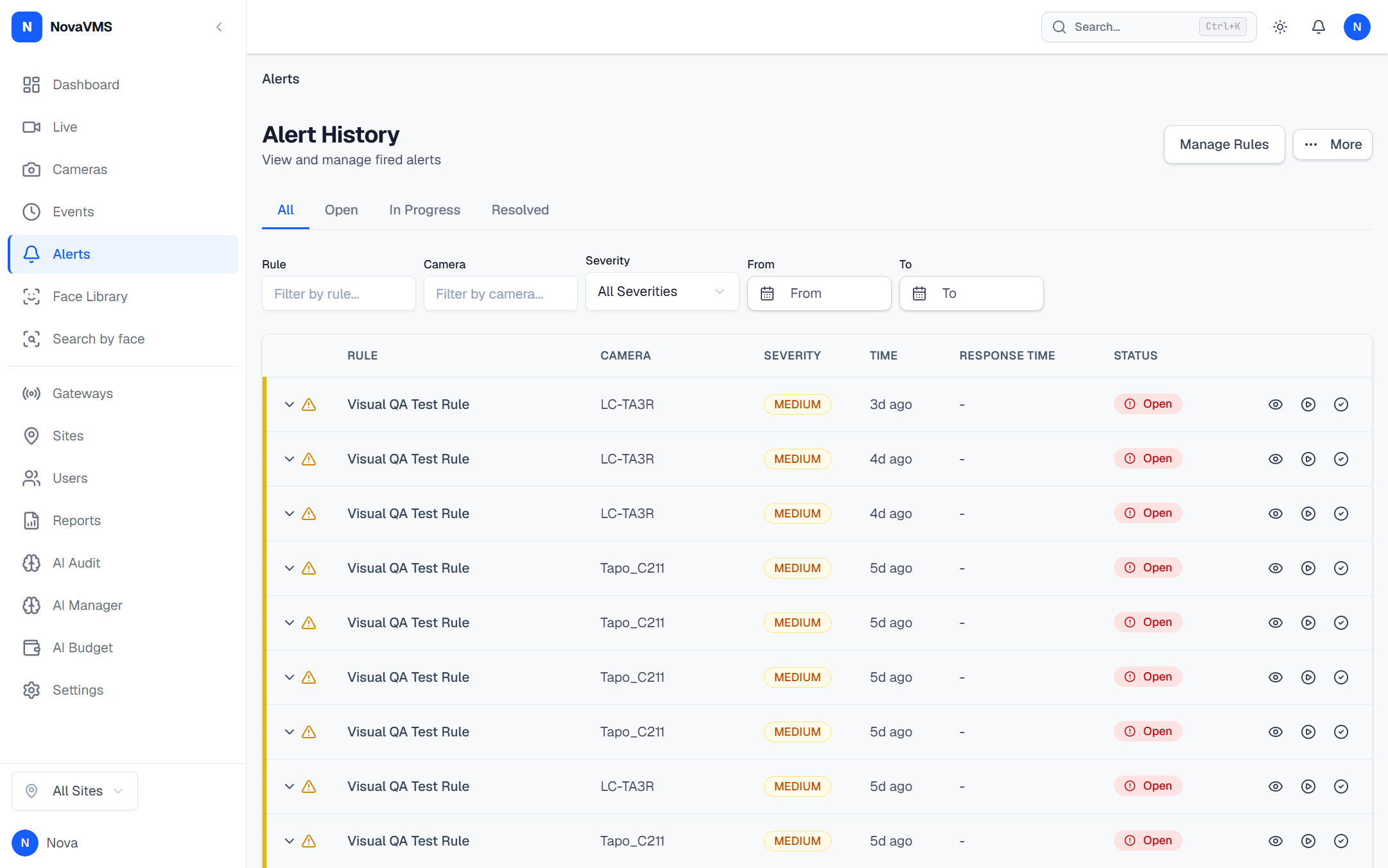Click the eye icon on the first Tapo_C211 row
The height and width of the screenshot is (868, 1388).
pos(1276,568)
